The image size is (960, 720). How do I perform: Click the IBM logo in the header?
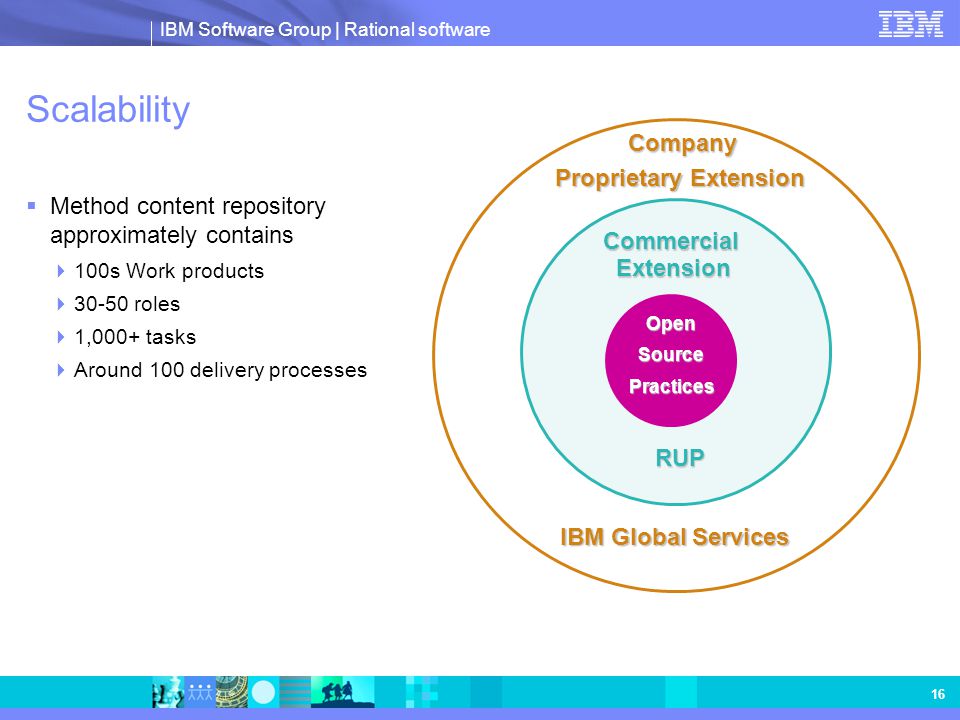[910, 24]
